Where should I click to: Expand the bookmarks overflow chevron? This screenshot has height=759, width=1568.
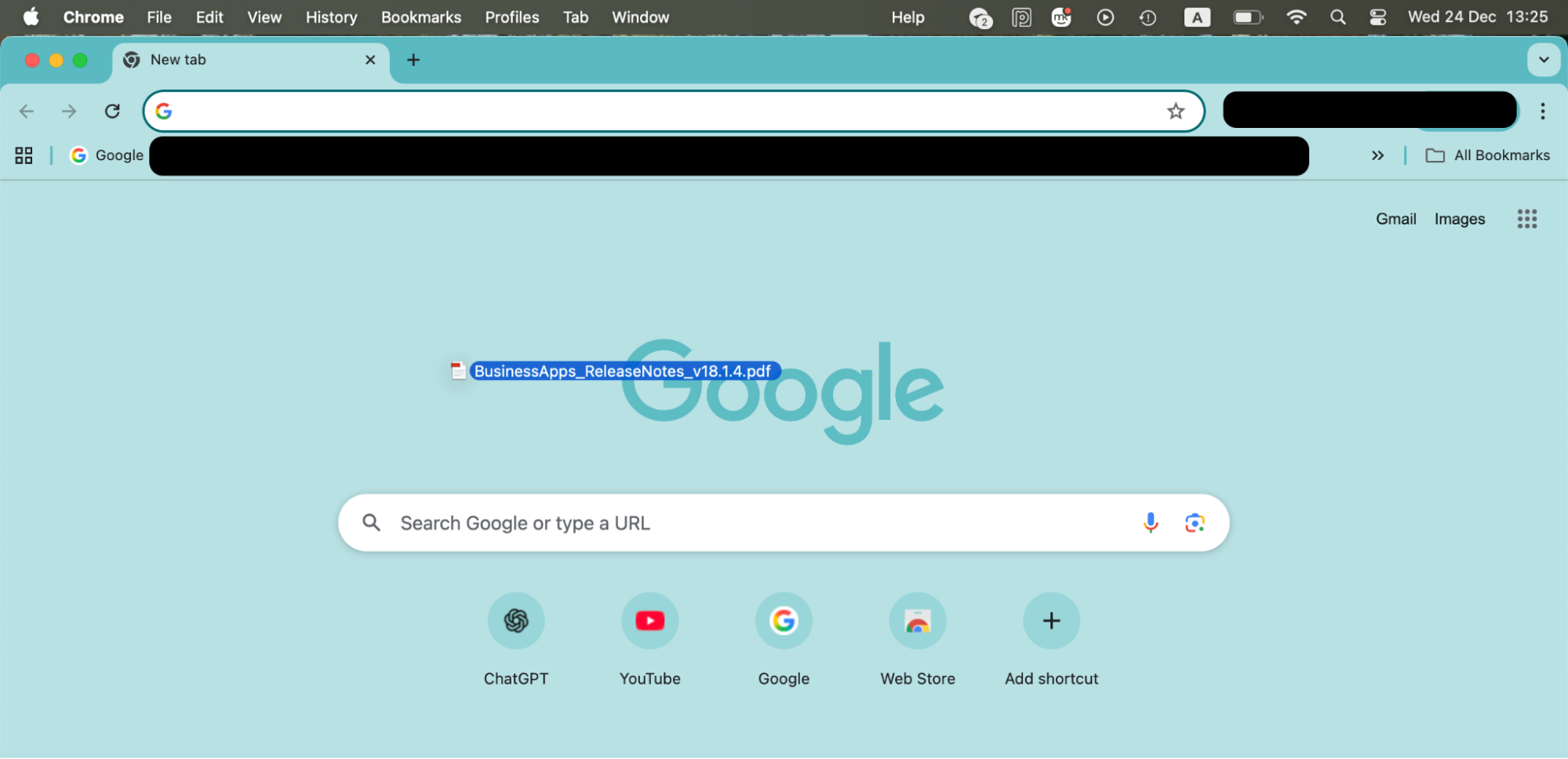pyautogui.click(x=1378, y=155)
